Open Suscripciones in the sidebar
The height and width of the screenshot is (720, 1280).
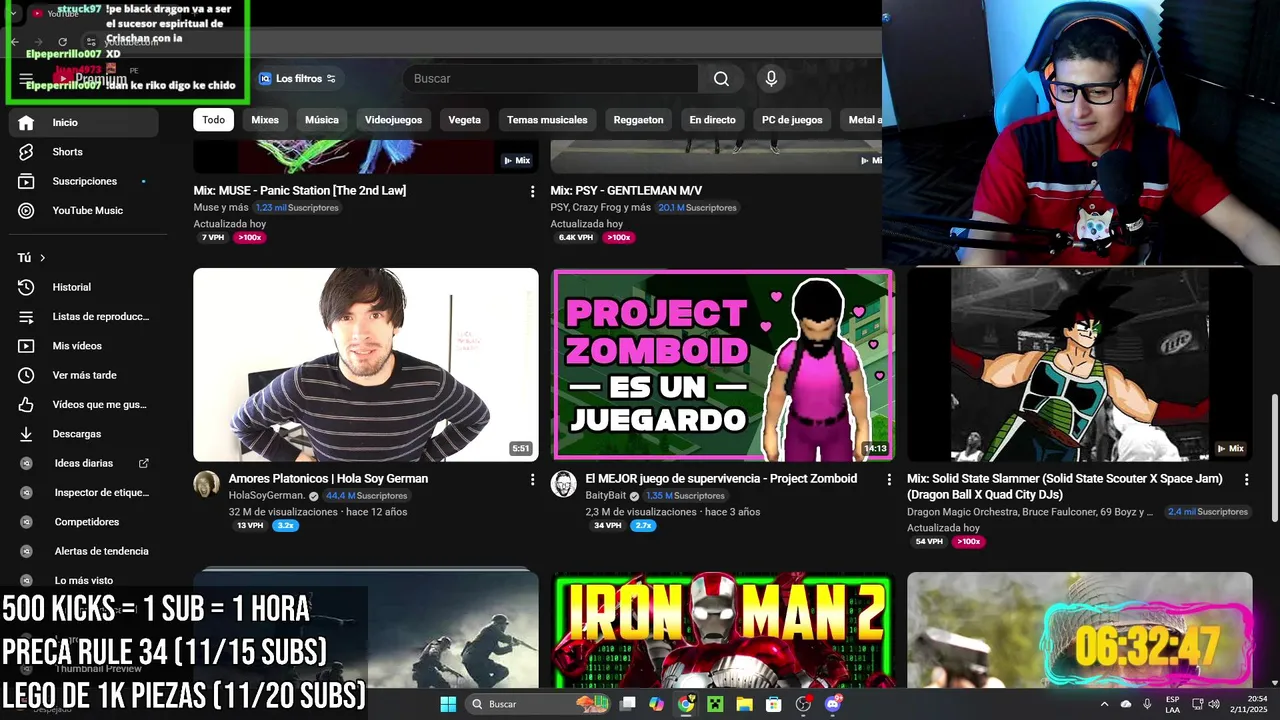(x=83, y=181)
